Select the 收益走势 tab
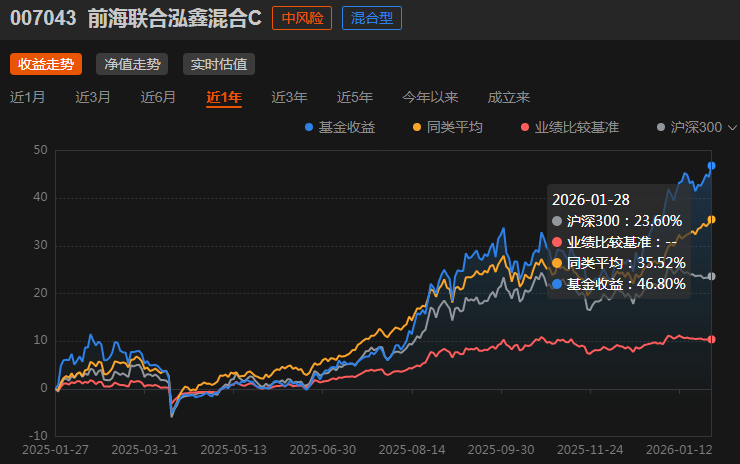 click(46, 64)
